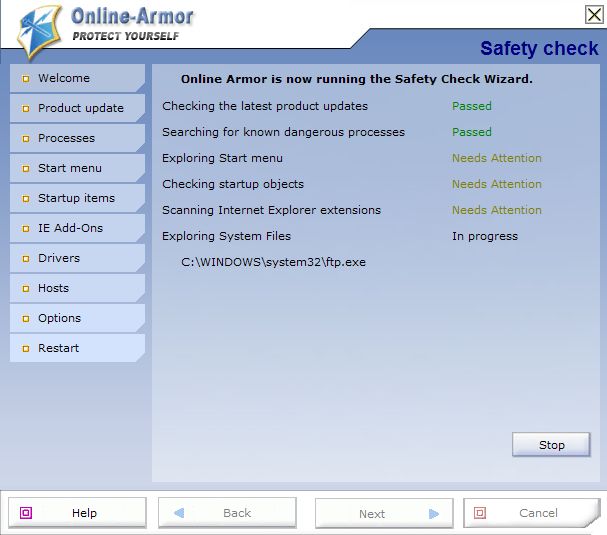Click Passed status for product updates
Image resolution: width=607 pixels, height=535 pixels.
[472, 106]
